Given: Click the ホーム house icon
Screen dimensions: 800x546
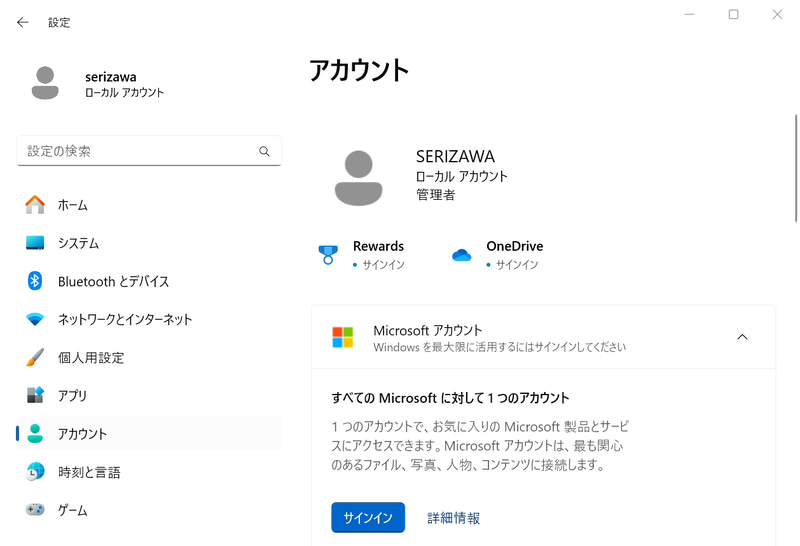Looking at the screenshot, I should click(x=35, y=205).
